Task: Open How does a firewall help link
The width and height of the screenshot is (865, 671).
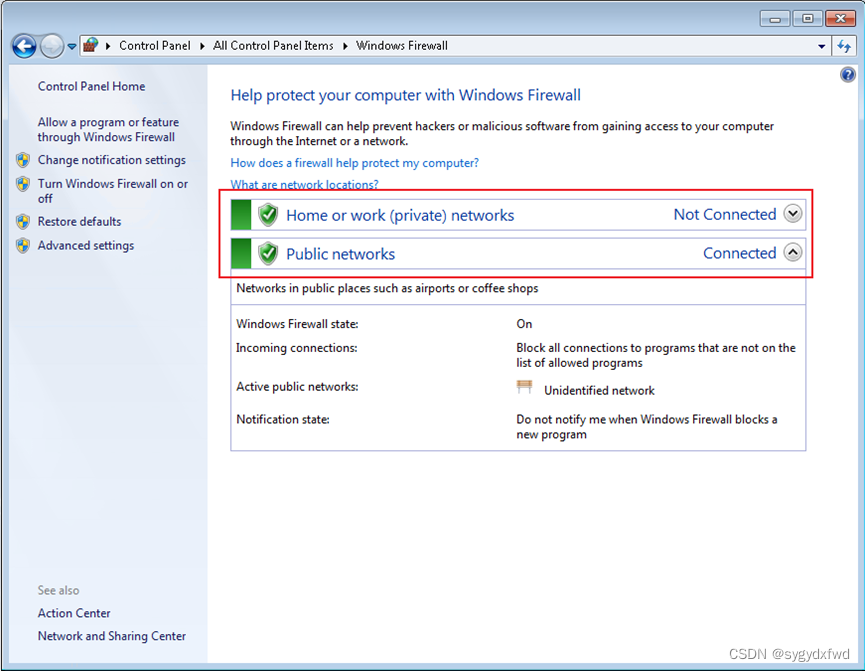Action: (355, 163)
